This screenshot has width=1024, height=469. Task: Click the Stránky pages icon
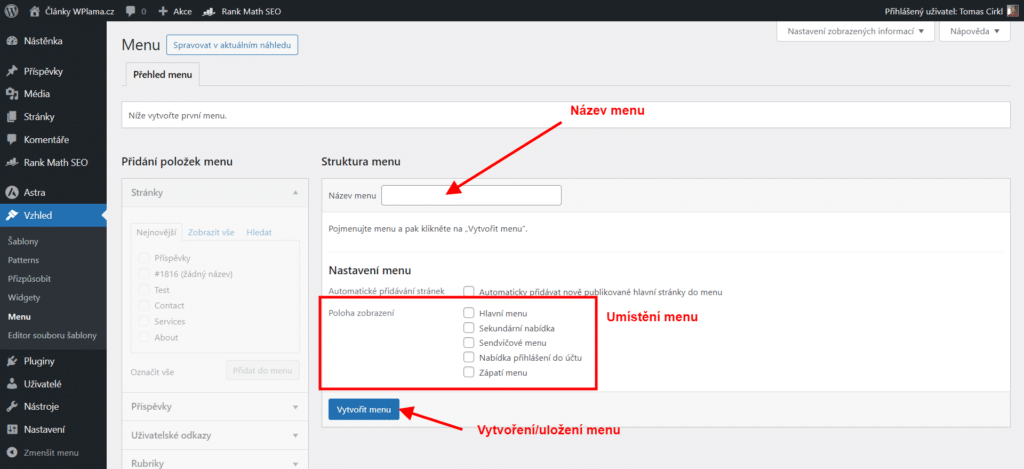tap(11, 117)
